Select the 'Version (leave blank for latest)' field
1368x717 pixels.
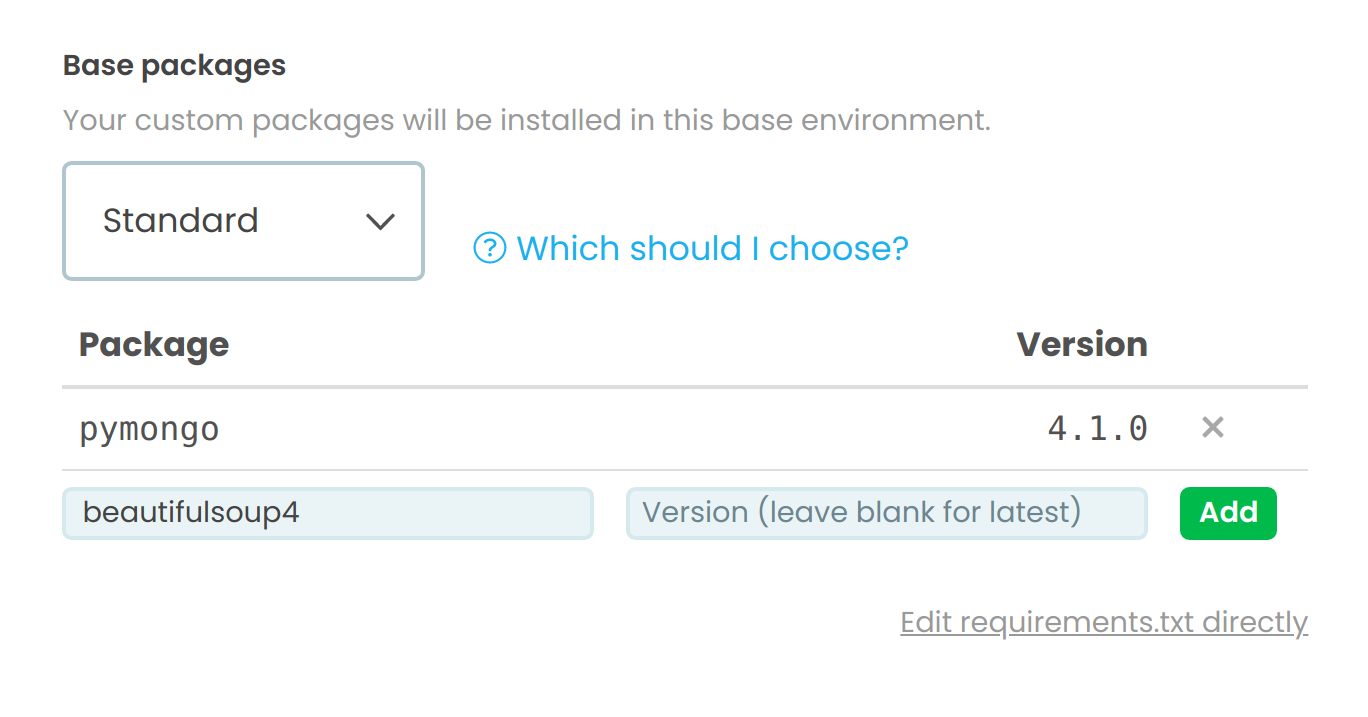click(x=886, y=512)
